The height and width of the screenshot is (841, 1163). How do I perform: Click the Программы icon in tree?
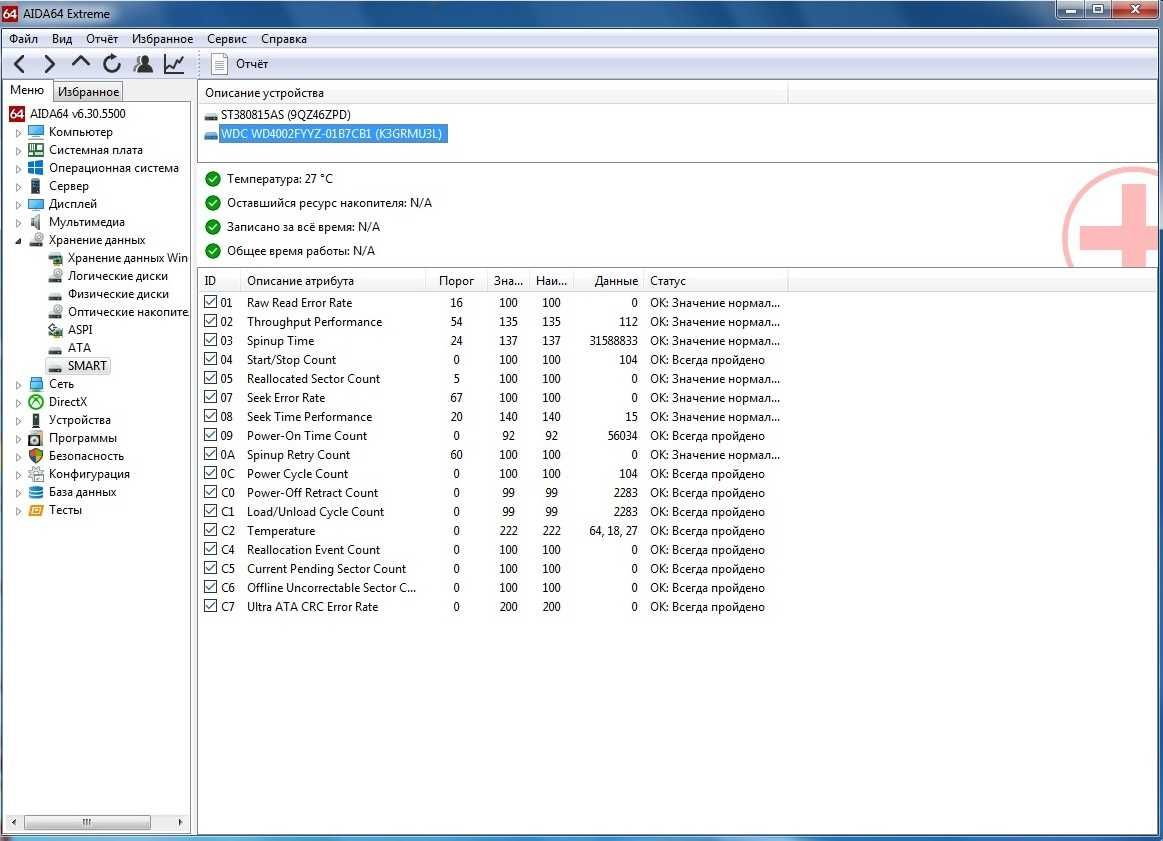[x=36, y=438]
